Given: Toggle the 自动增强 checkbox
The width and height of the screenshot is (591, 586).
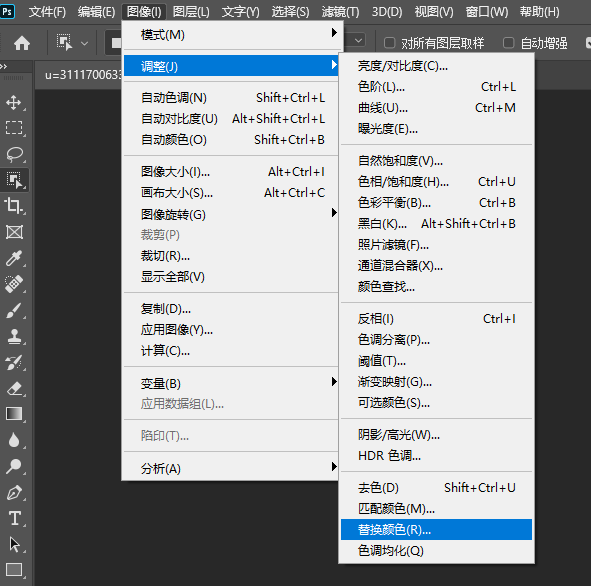Looking at the screenshot, I should tap(508, 43).
